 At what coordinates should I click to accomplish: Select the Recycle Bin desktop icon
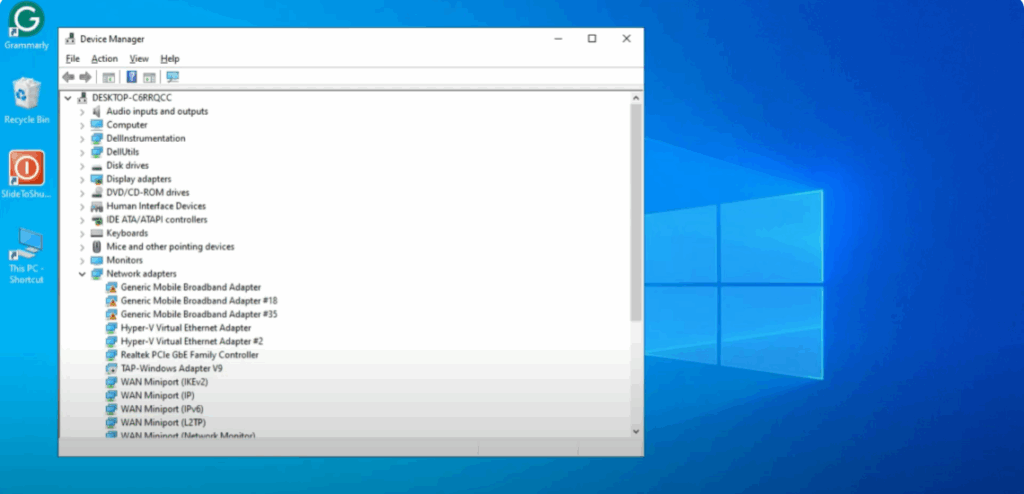[x=26, y=96]
